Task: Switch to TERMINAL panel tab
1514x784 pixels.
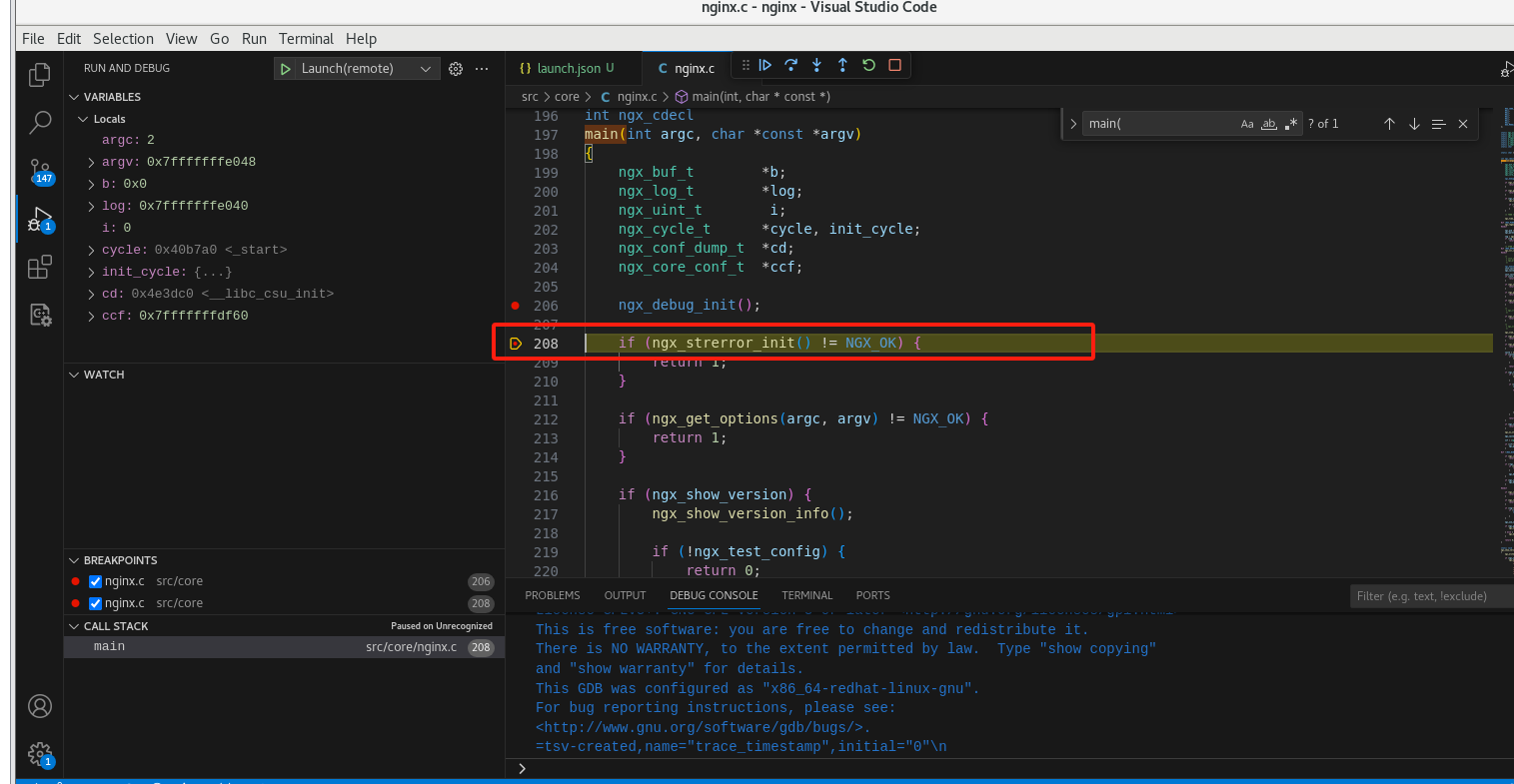Action: [x=806, y=595]
